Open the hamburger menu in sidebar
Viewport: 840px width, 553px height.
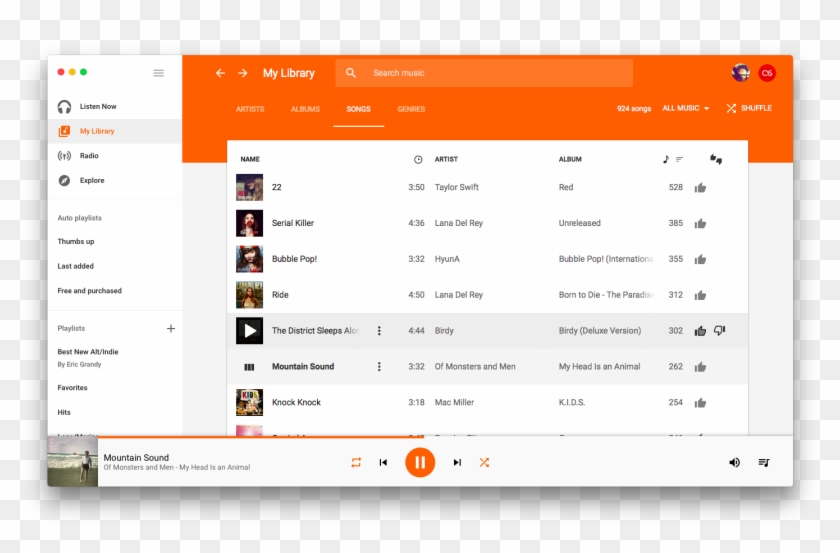[159, 73]
